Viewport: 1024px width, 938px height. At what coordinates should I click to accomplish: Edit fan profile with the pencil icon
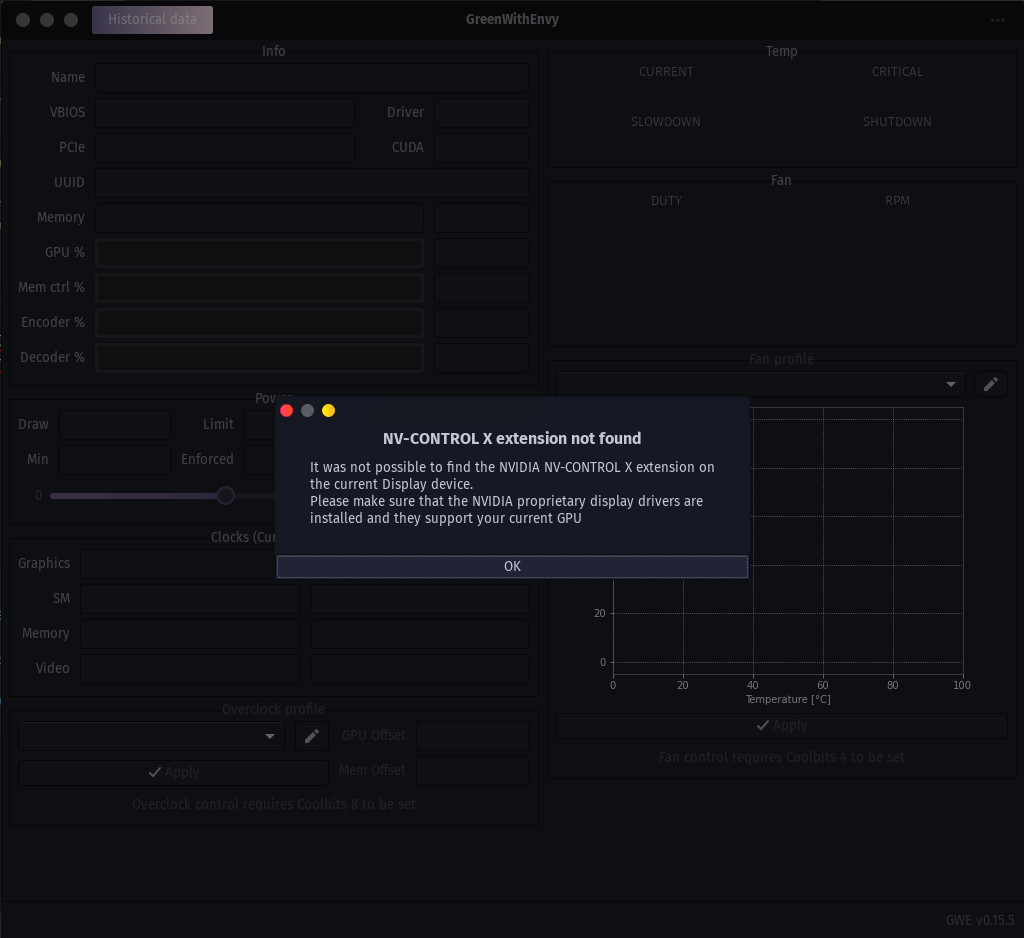coord(991,384)
